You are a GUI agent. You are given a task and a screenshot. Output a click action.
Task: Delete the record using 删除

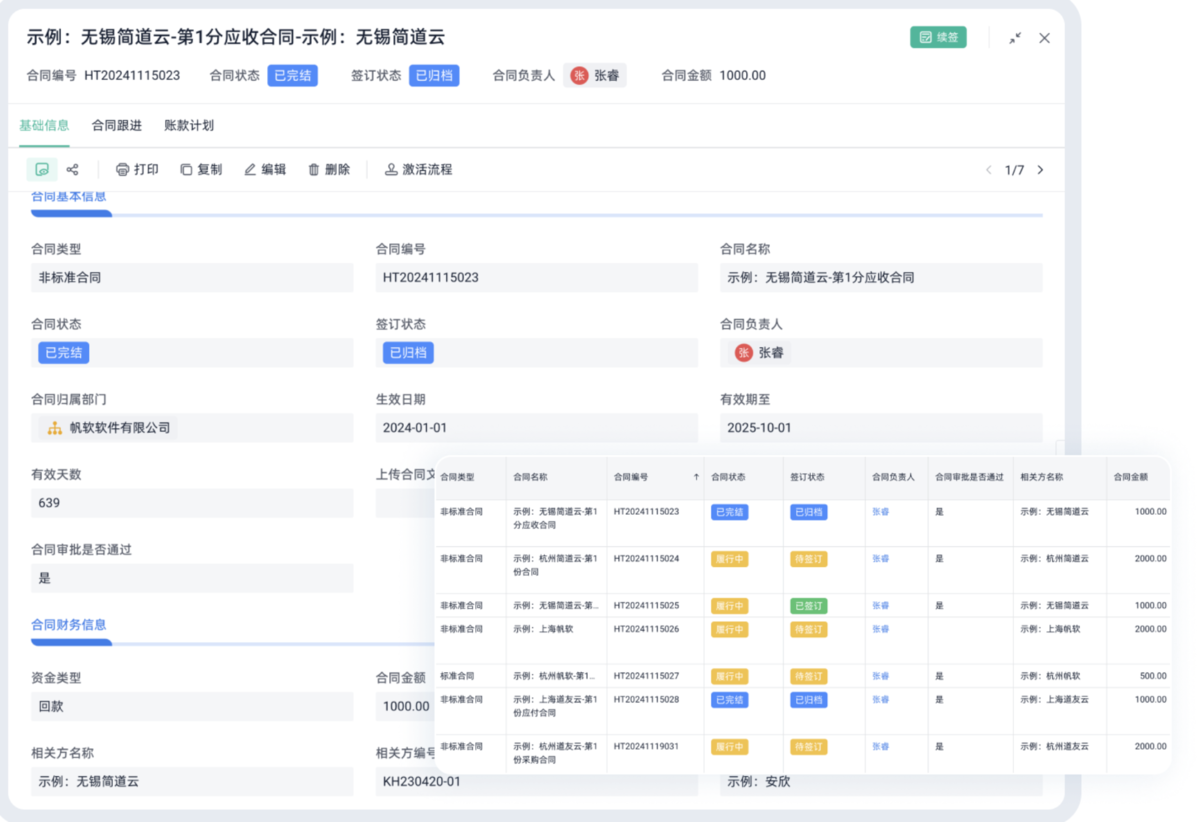tap(329, 170)
